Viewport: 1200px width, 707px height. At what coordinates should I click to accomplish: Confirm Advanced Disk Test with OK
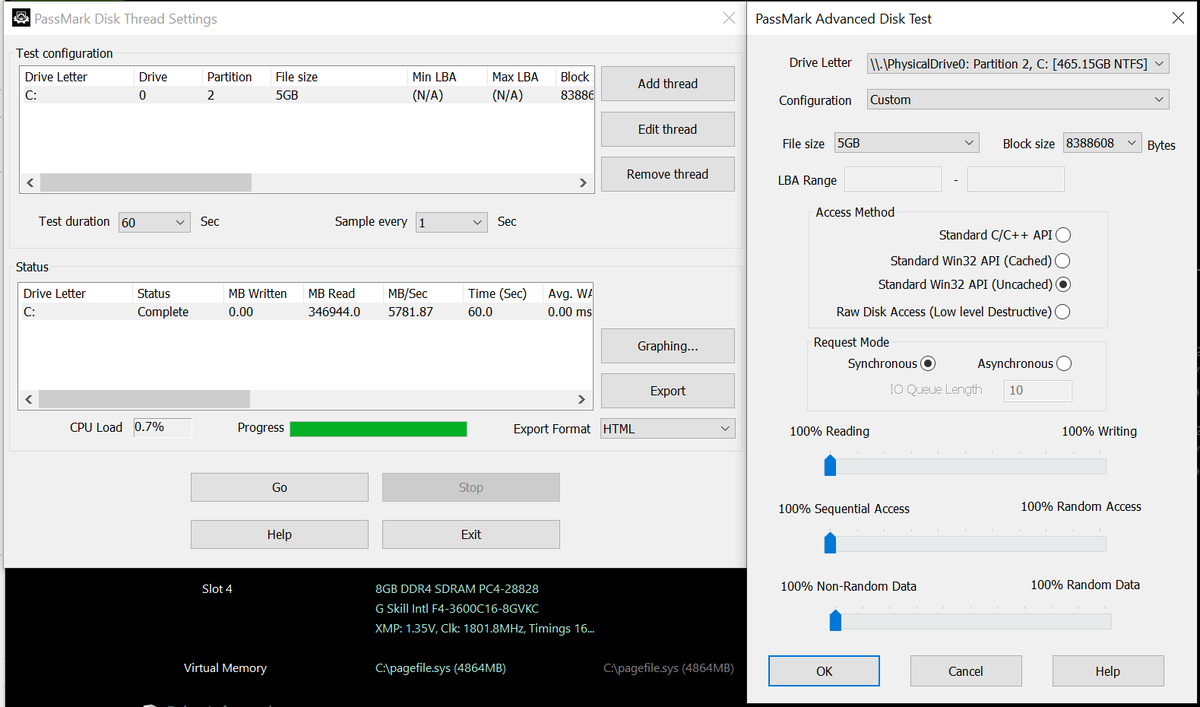tap(824, 671)
